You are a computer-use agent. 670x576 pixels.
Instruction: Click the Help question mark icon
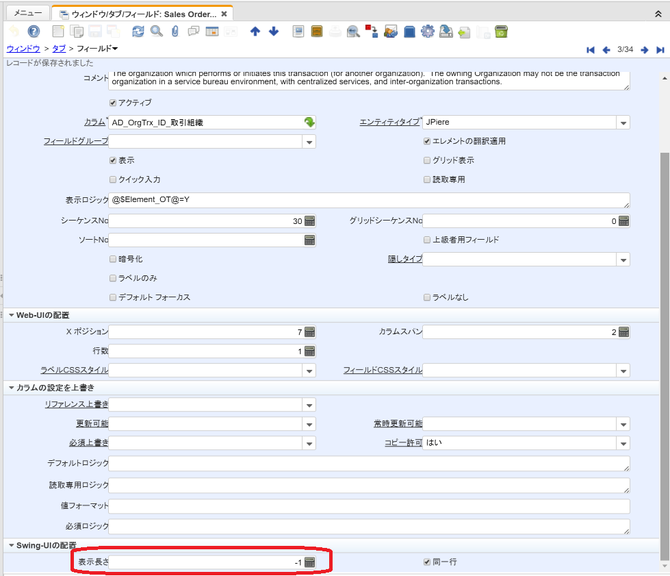coord(33,31)
